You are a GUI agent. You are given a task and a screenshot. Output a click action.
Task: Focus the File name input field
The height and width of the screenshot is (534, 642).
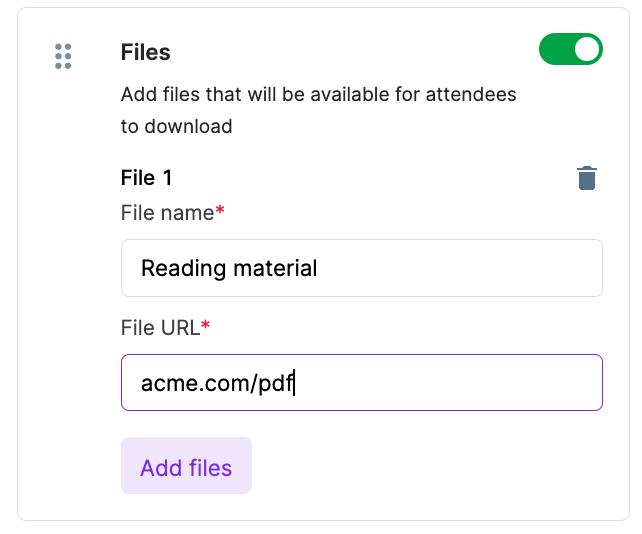click(361, 268)
